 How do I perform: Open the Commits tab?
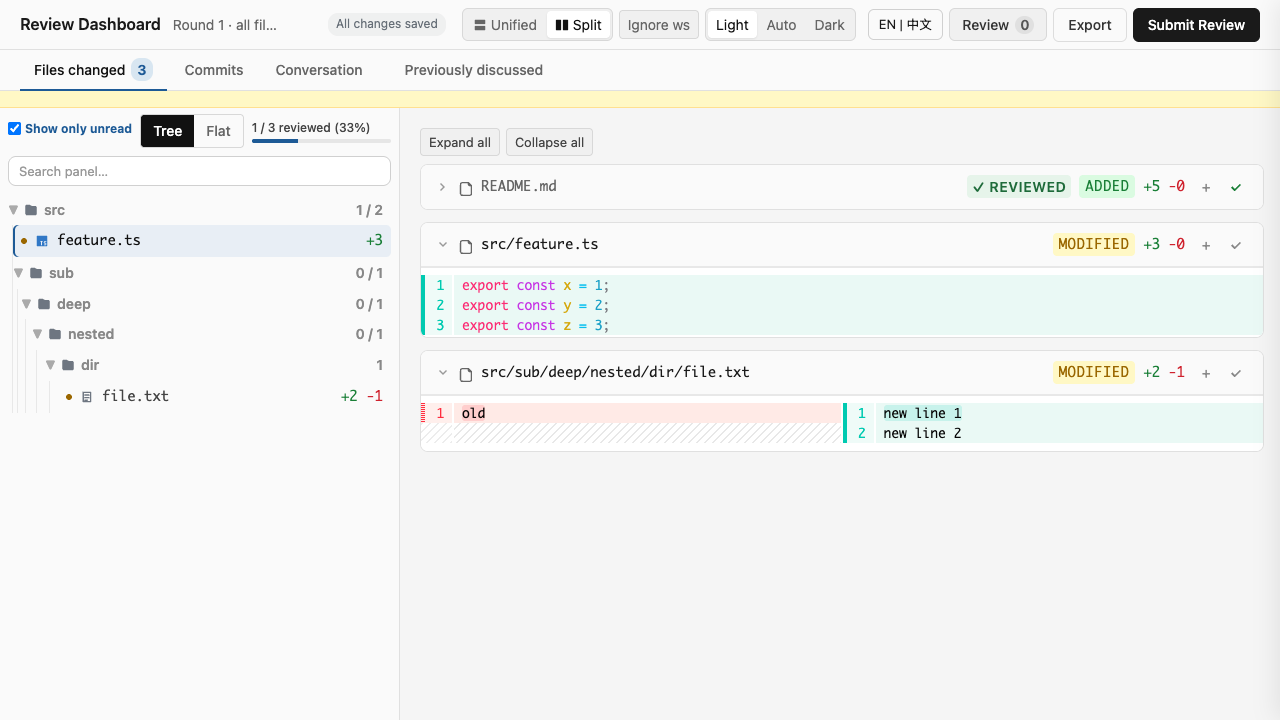tap(214, 70)
